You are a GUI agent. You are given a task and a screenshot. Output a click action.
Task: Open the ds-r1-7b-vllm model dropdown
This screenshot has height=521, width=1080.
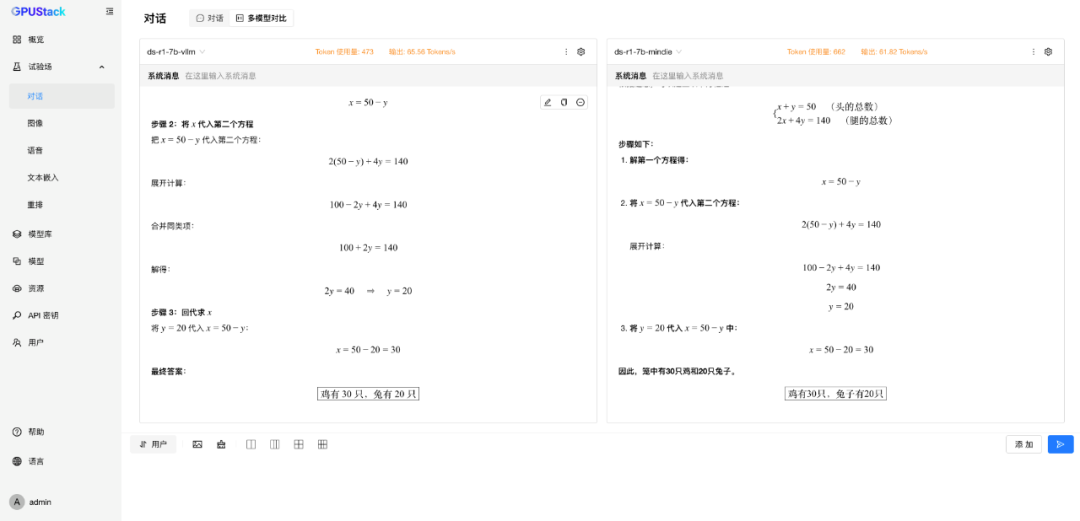point(176,52)
